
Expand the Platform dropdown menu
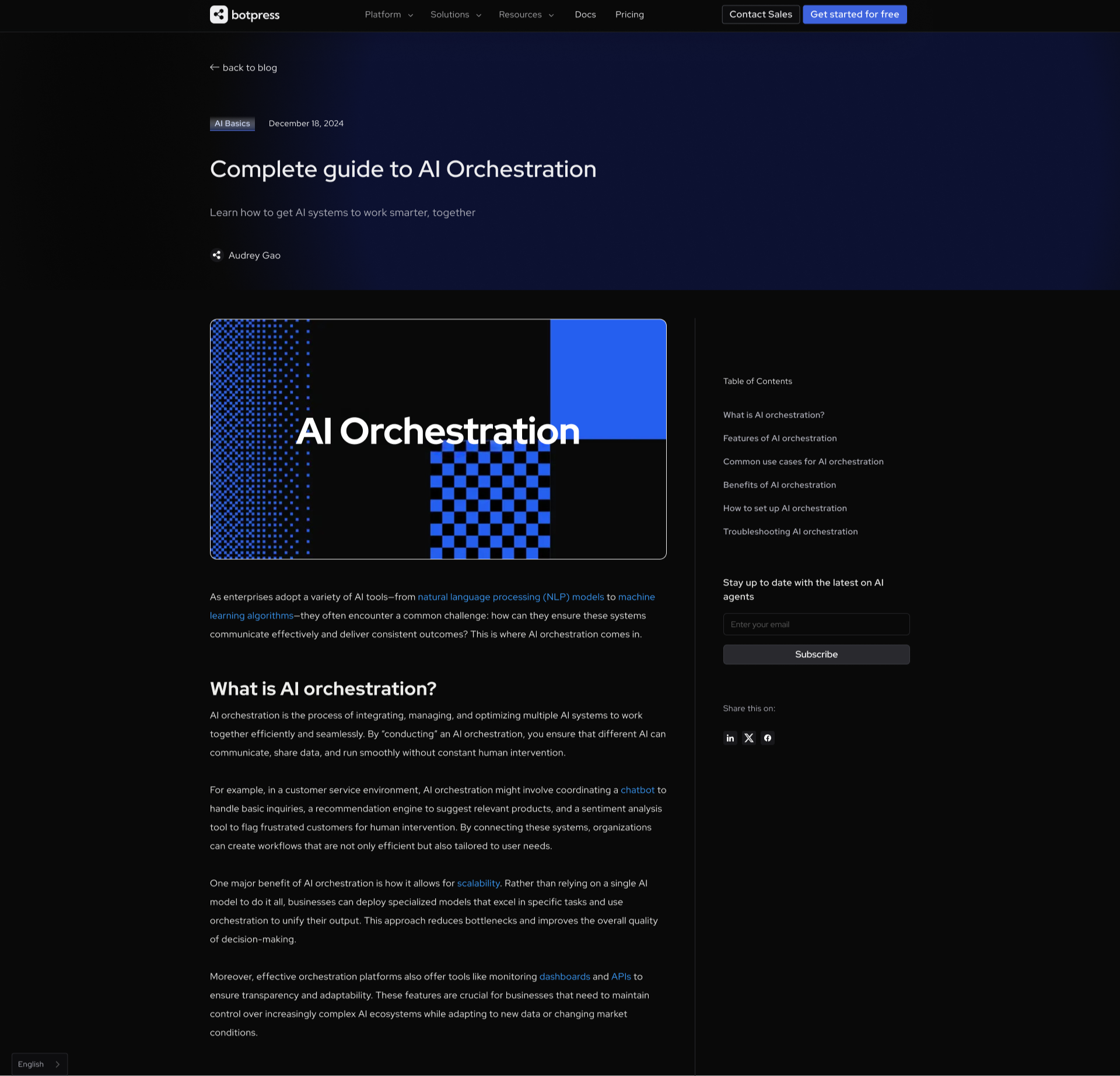[388, 15]
